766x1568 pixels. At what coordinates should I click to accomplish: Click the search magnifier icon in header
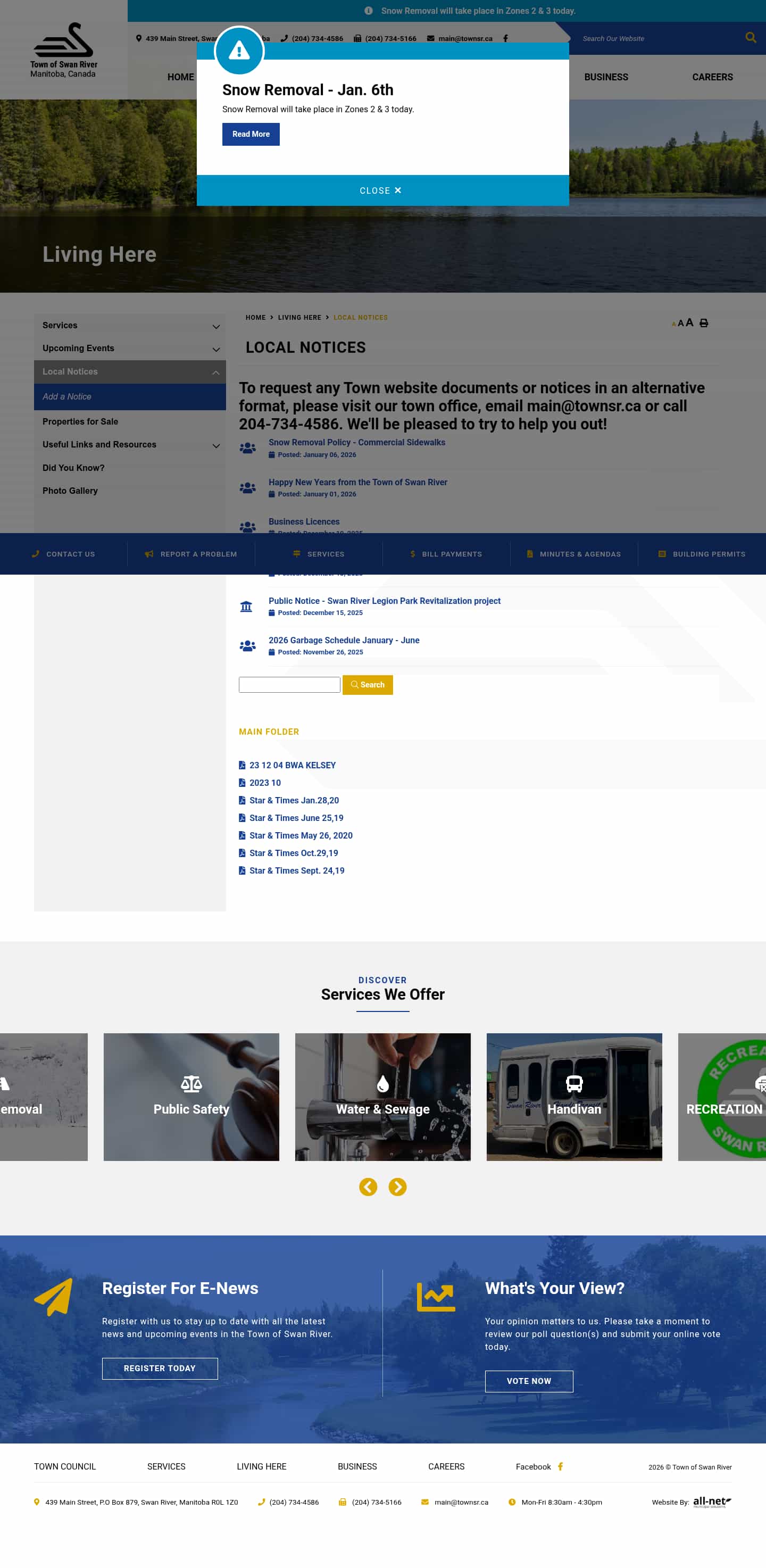pos(751,38)
